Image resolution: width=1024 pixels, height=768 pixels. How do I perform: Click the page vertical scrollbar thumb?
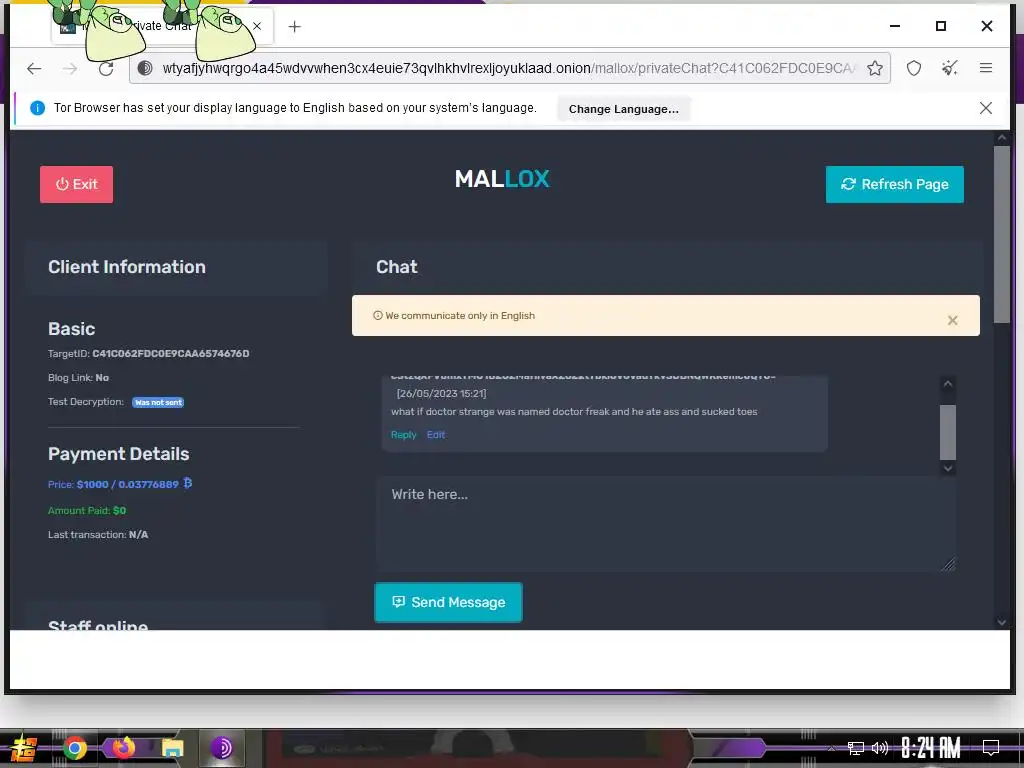tap(1001, 234)
